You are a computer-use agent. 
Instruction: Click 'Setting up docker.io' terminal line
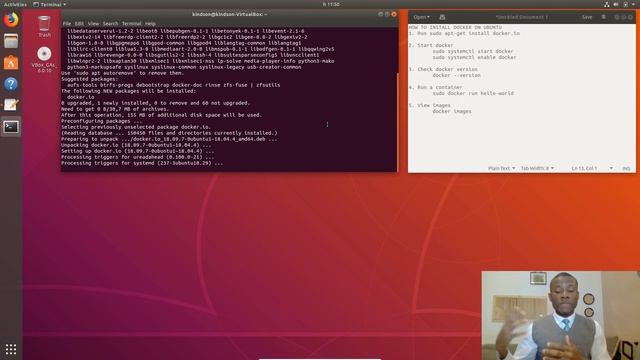(x=138, y=151)
